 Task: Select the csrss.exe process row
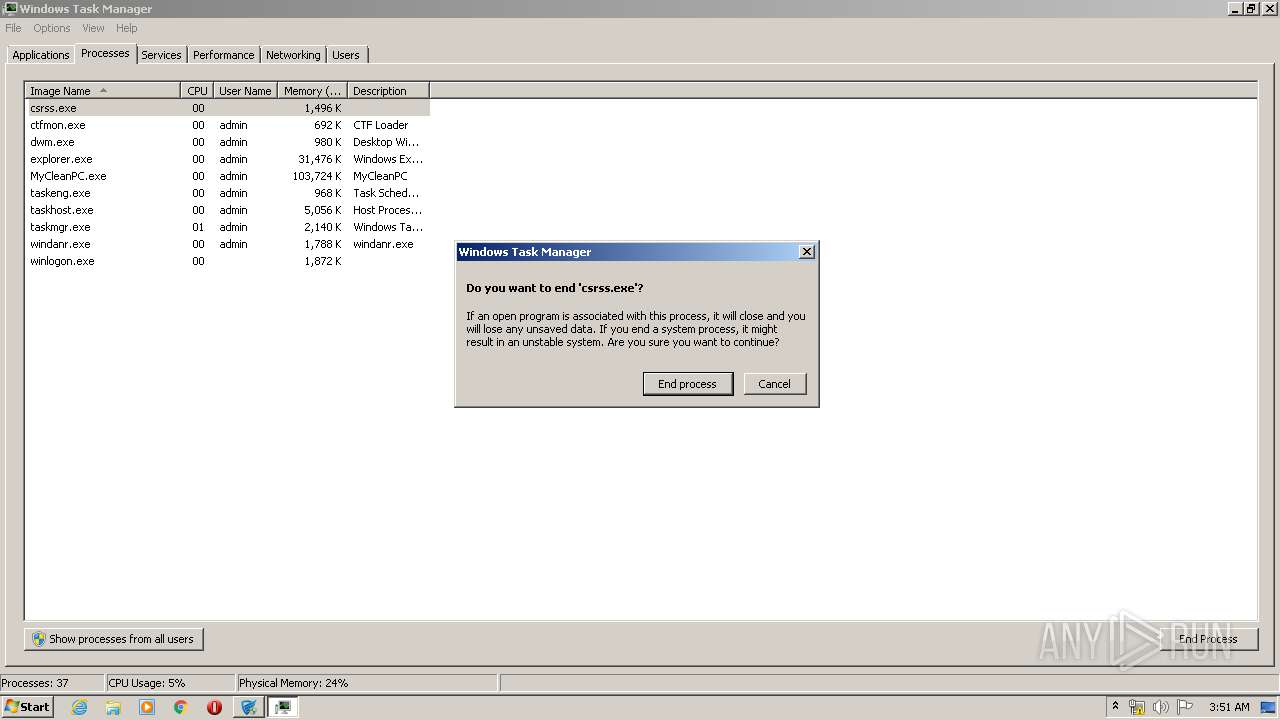coord(228,108)
